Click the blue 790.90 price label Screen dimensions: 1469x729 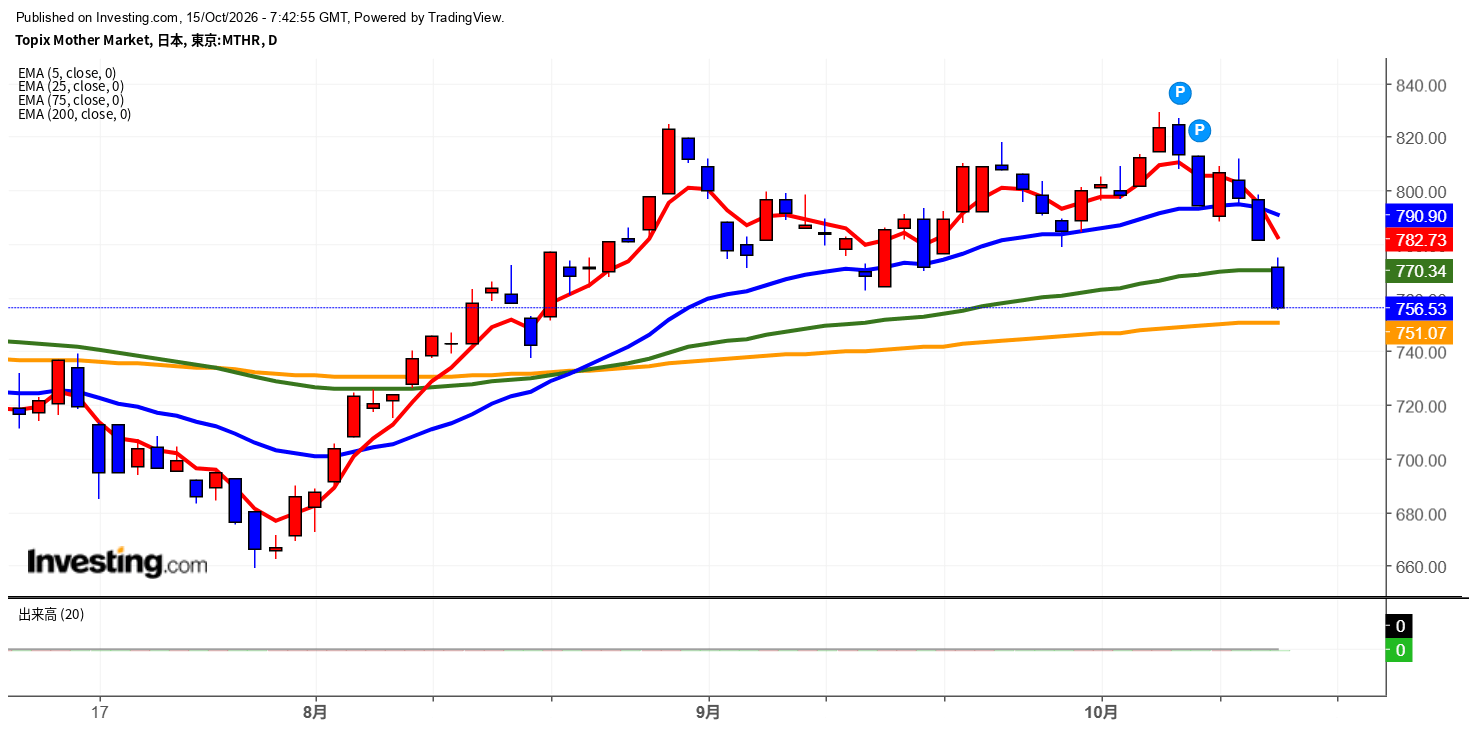coord(1418,216)
